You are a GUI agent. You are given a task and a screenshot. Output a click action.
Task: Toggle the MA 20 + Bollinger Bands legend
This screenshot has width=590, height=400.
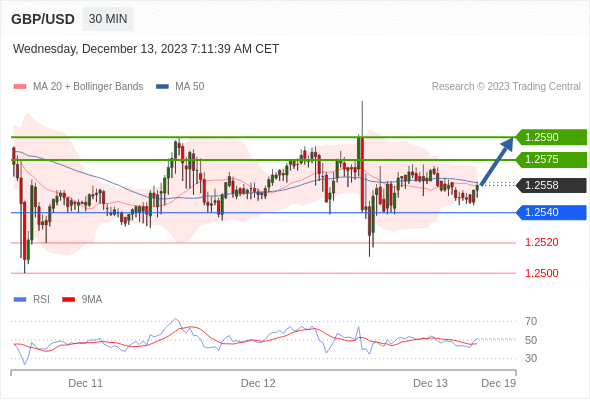[88, 87]
